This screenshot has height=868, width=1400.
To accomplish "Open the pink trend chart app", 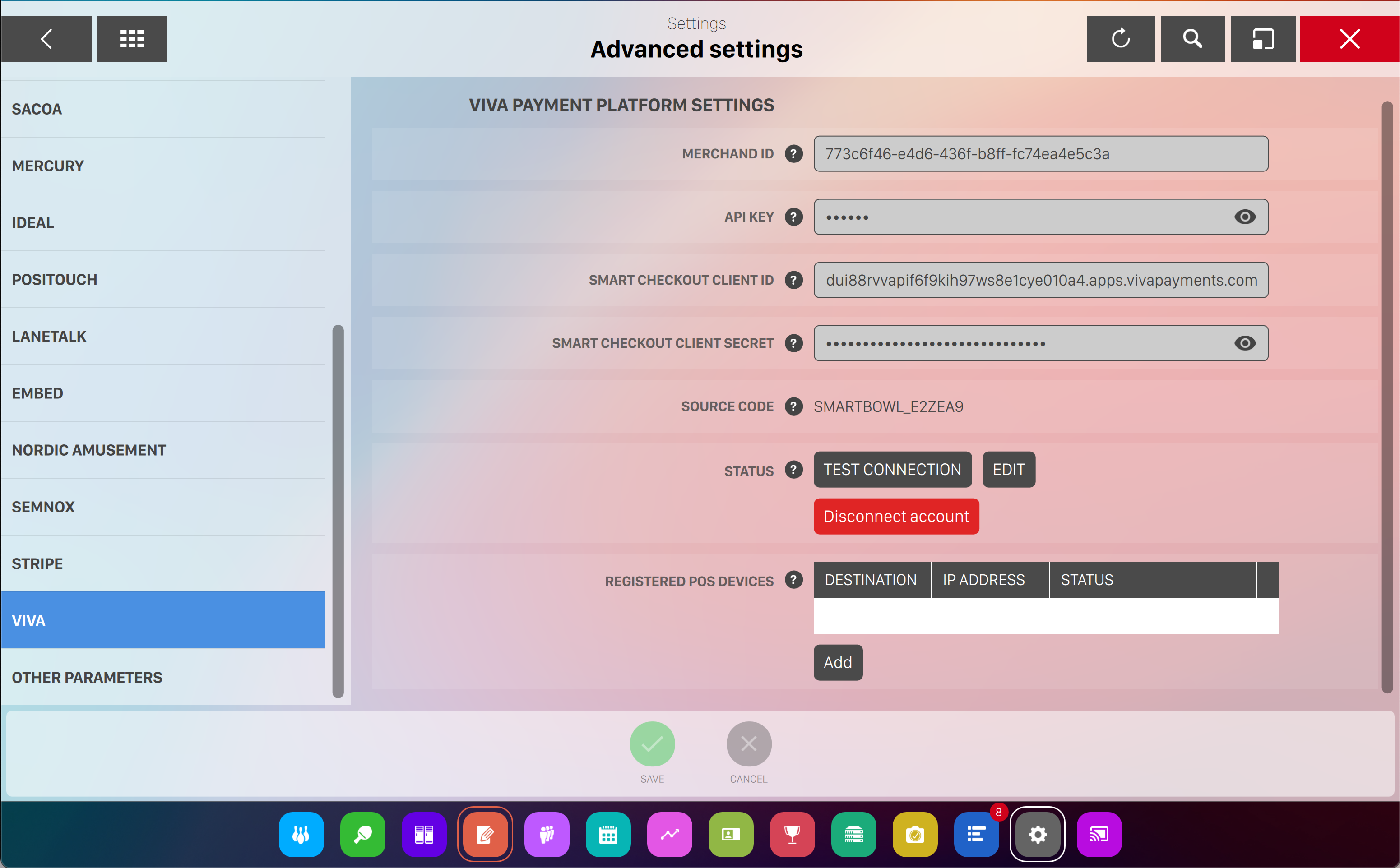I will tap(669, 834).
